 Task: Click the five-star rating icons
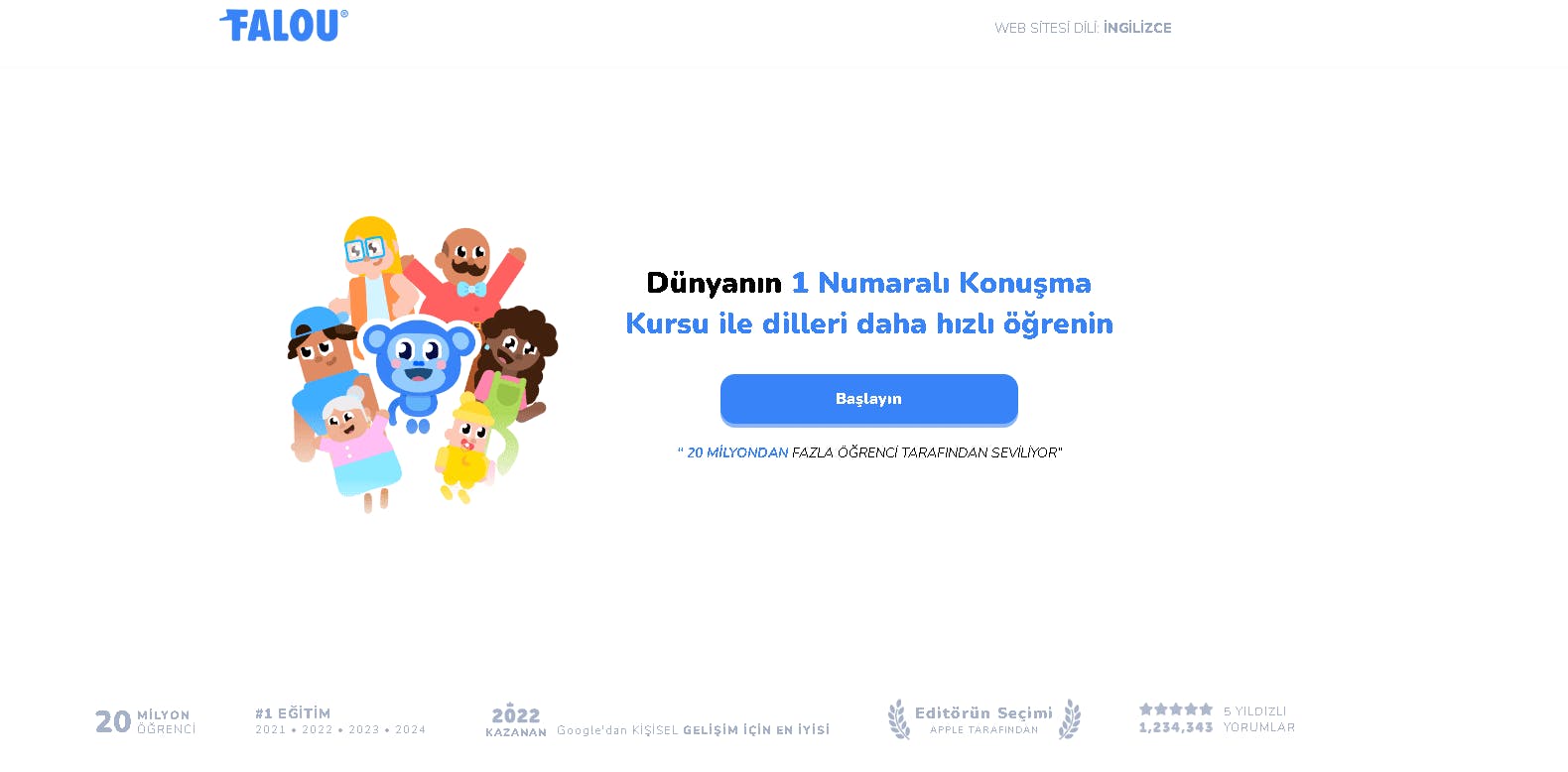(x=1176, y=709)
